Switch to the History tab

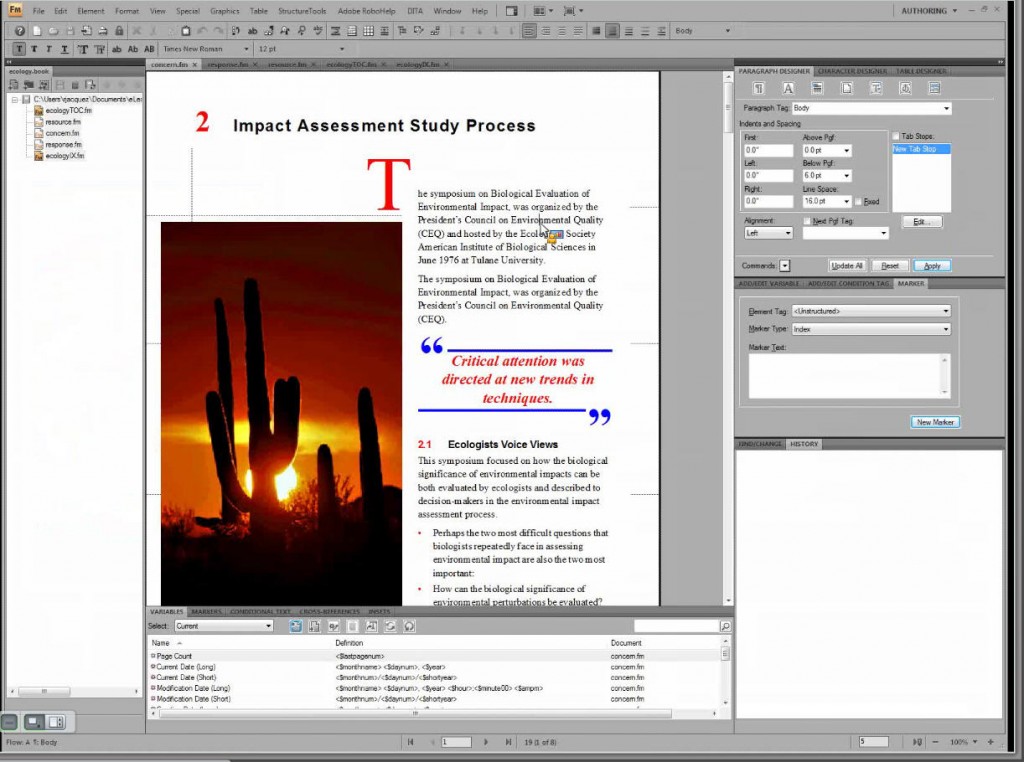(804, 444)
